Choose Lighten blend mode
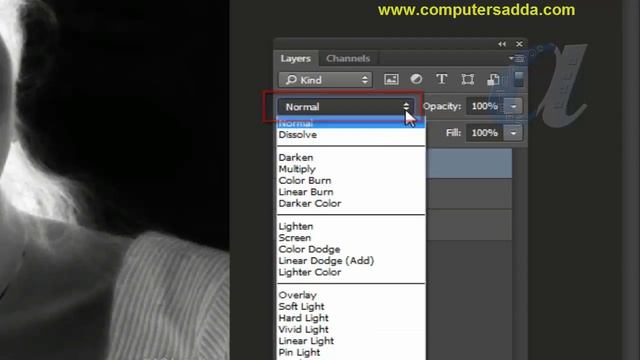640x360 pixels. coord(351,227)
